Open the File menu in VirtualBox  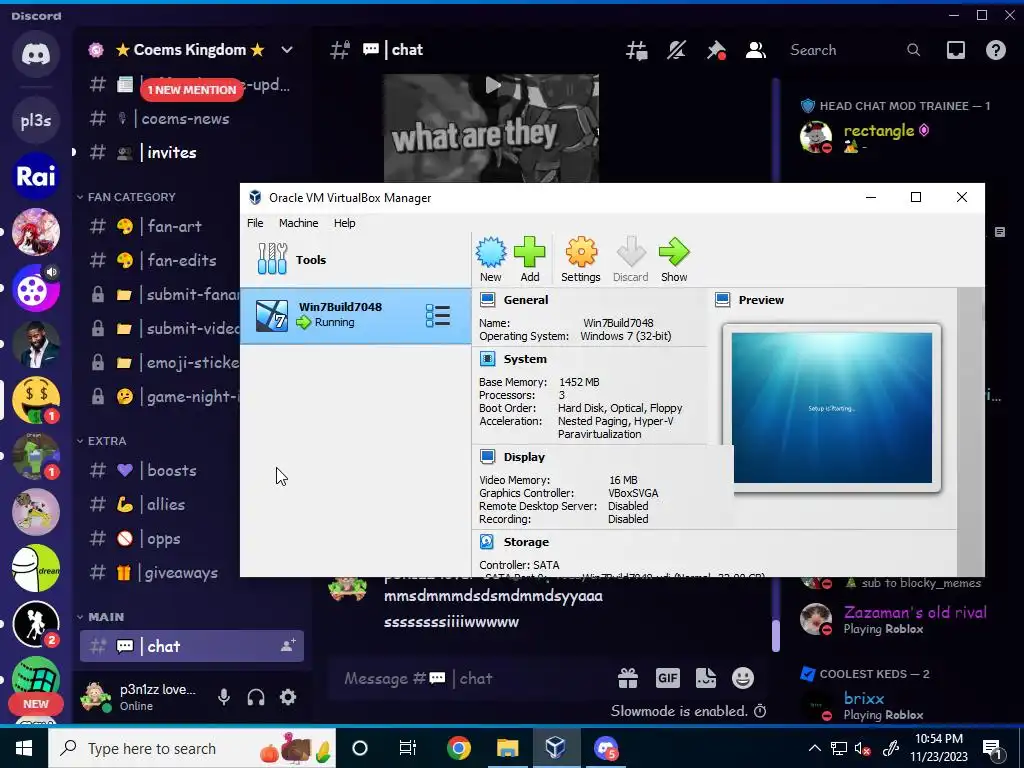255,223
